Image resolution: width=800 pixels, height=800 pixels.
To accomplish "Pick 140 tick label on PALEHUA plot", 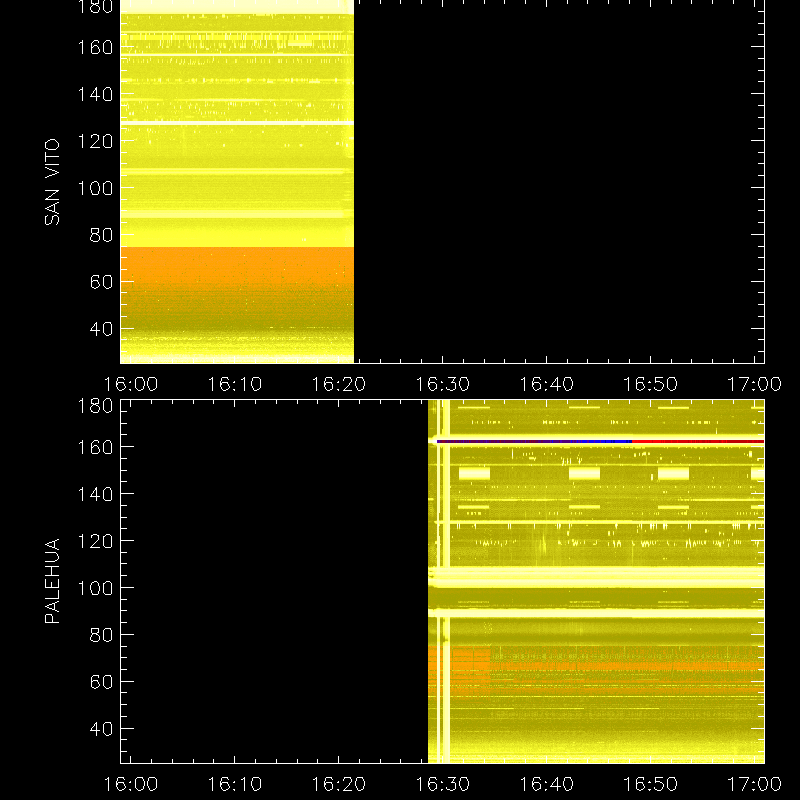I will point(95,494).
